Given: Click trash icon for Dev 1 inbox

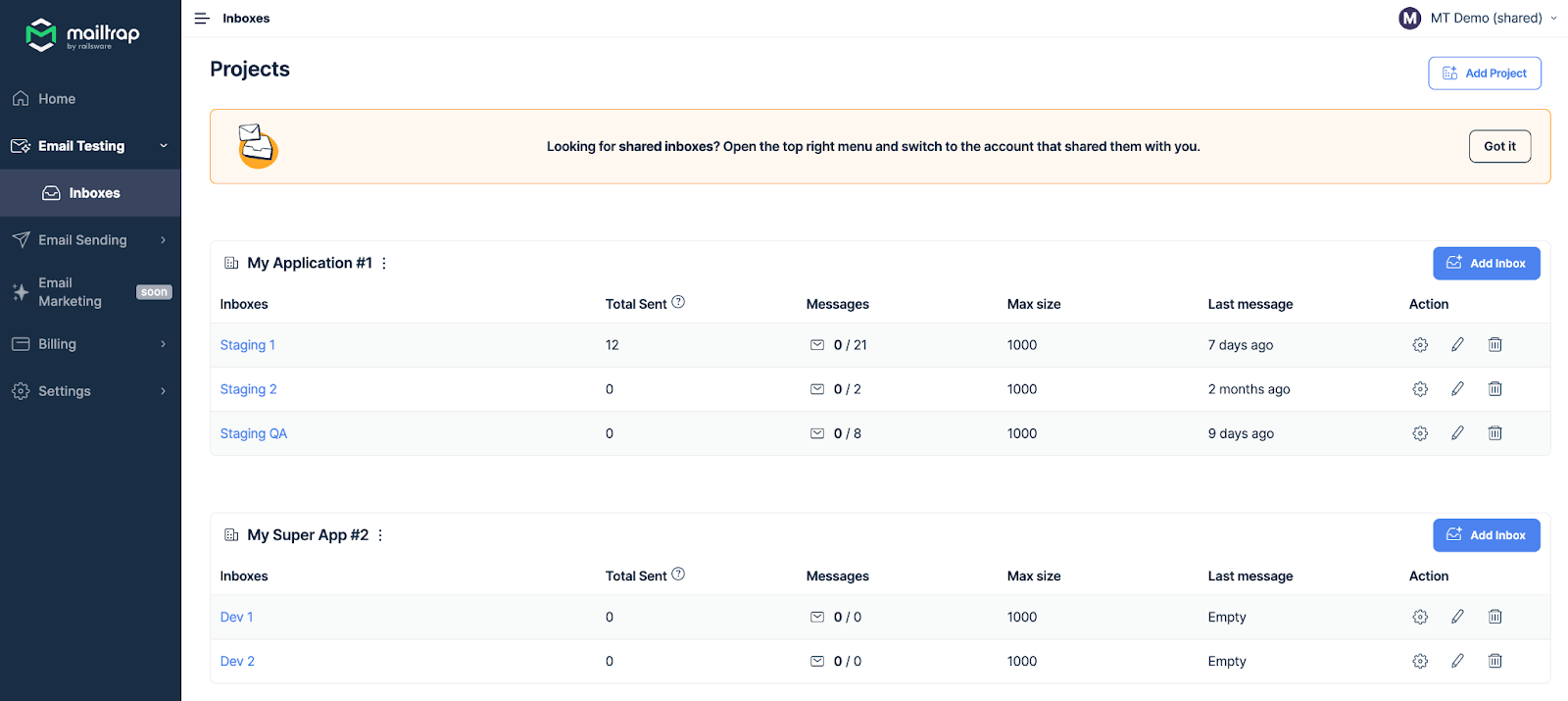Looking at the screenshot, I should click(1494, 617).
